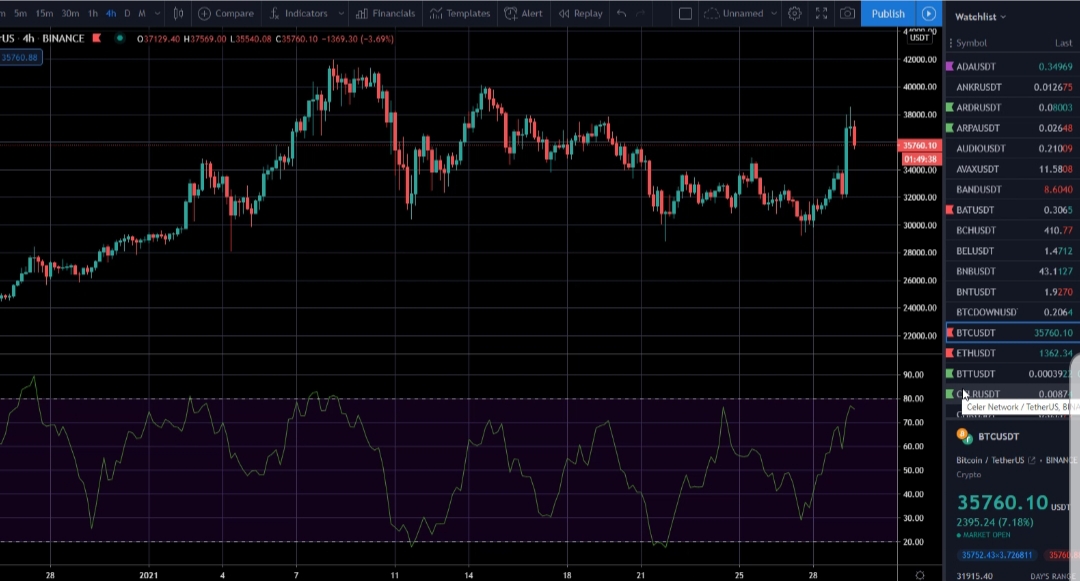This screenshot has width=1080, height=581.
Task: Select ANKRUSDT in the watchlist
Action: tap(1012, 87)
